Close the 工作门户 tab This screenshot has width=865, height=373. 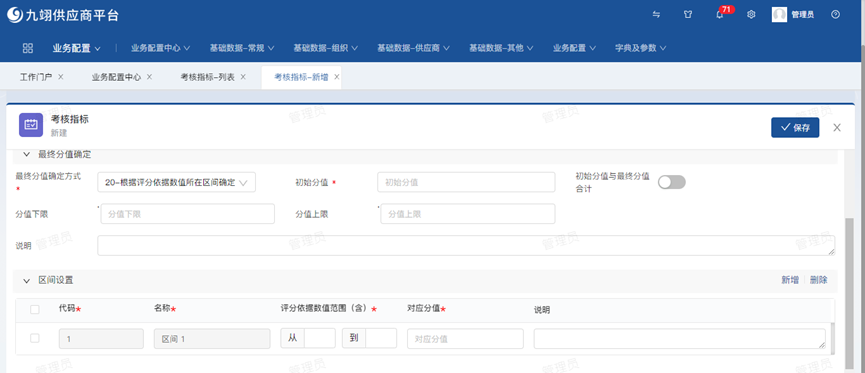click(61, 77)
